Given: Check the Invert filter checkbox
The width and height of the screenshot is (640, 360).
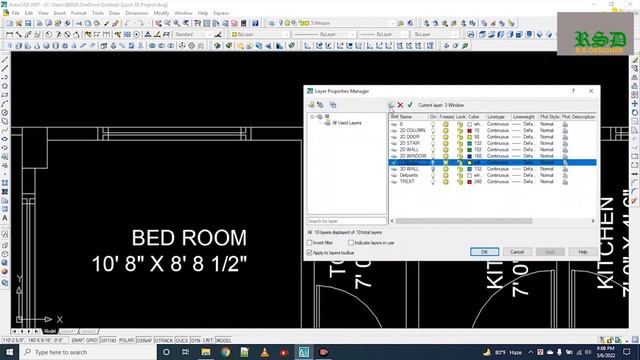Looking at the screenshot, I should pos(309,242).
